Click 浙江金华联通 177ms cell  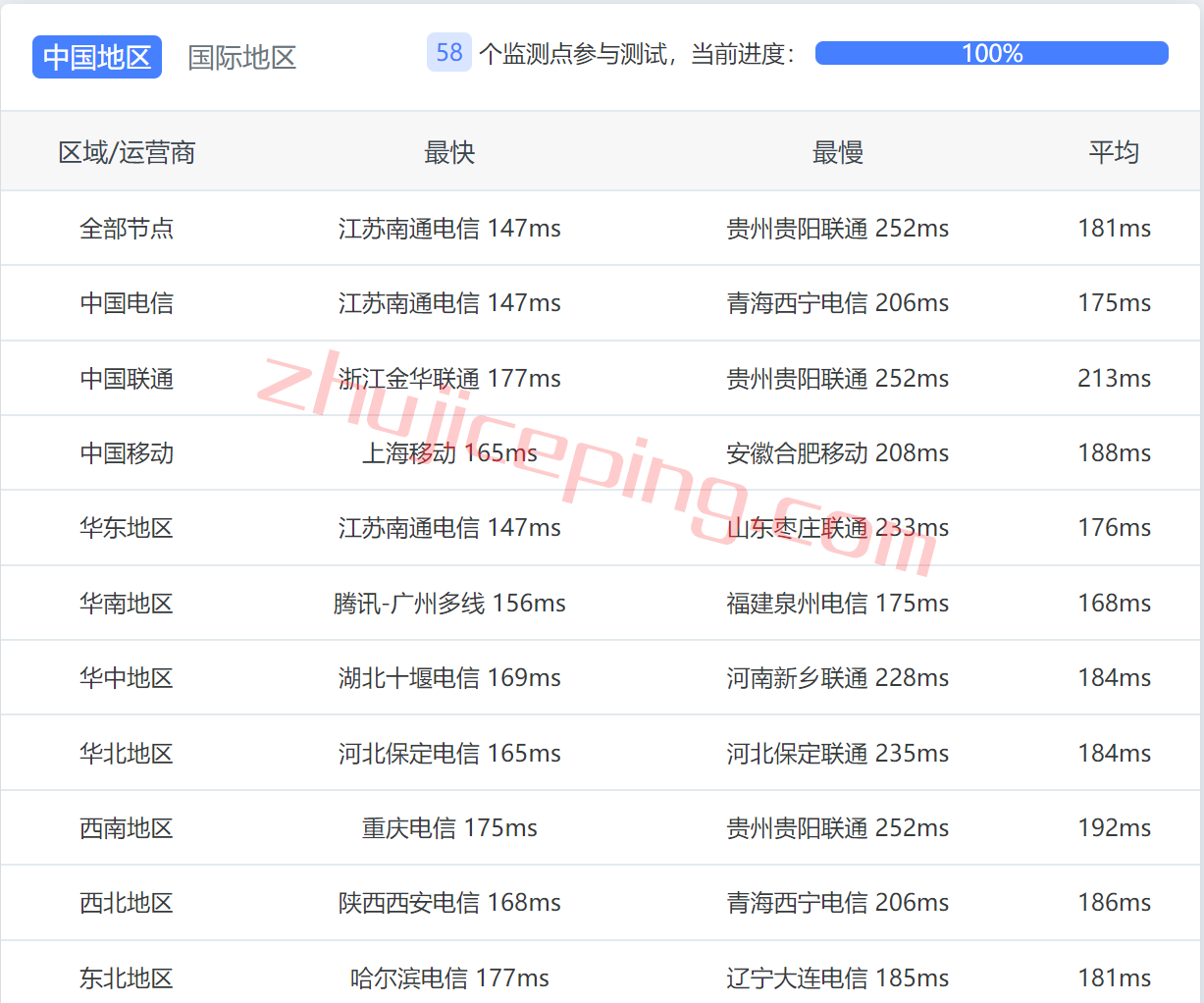[x=449, y=379]
